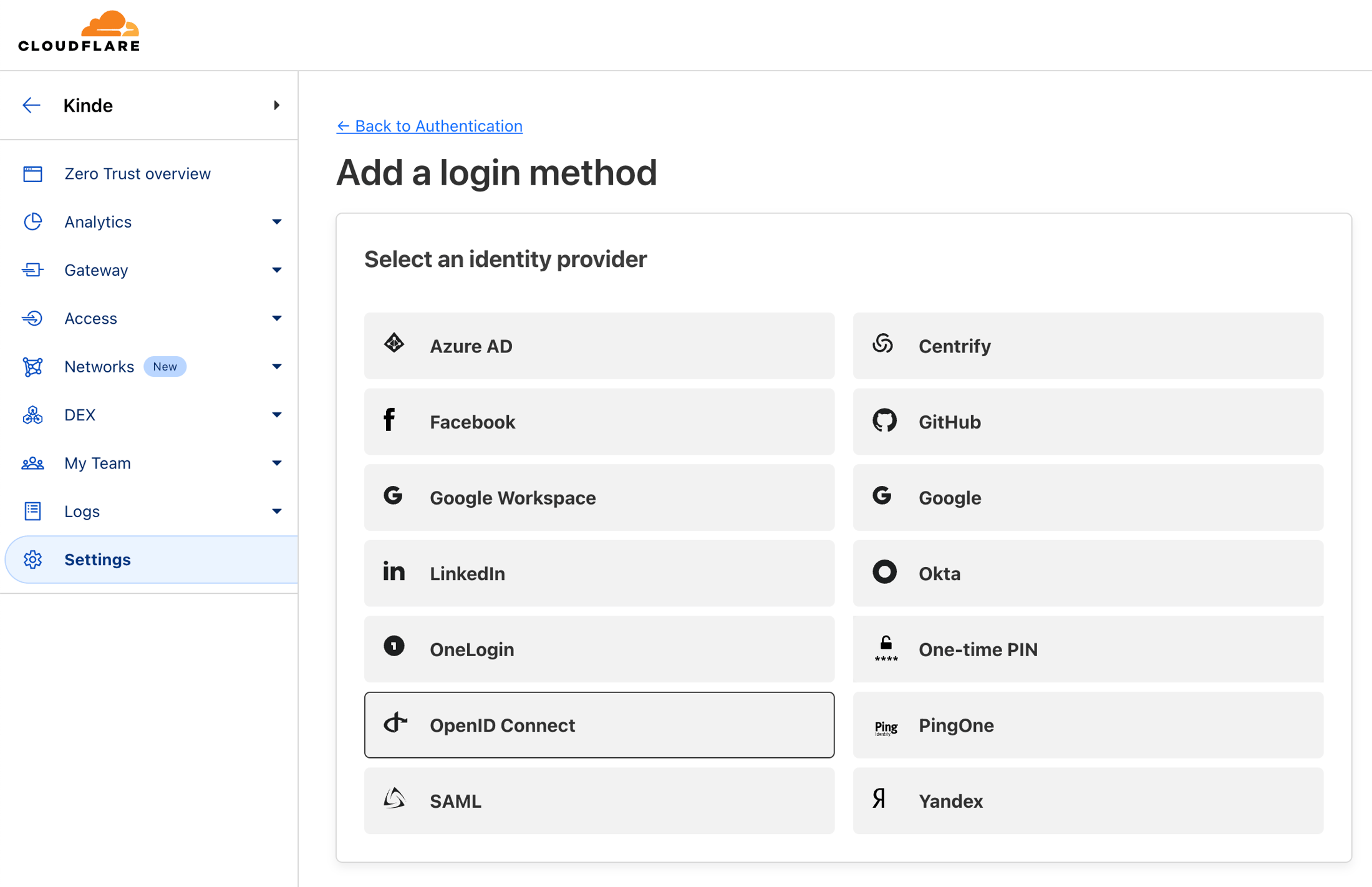Click the Analytics pie chart icon
The height and width of the screenshot is (887, 1372).
pyautogui.click(x=32, y=221)
